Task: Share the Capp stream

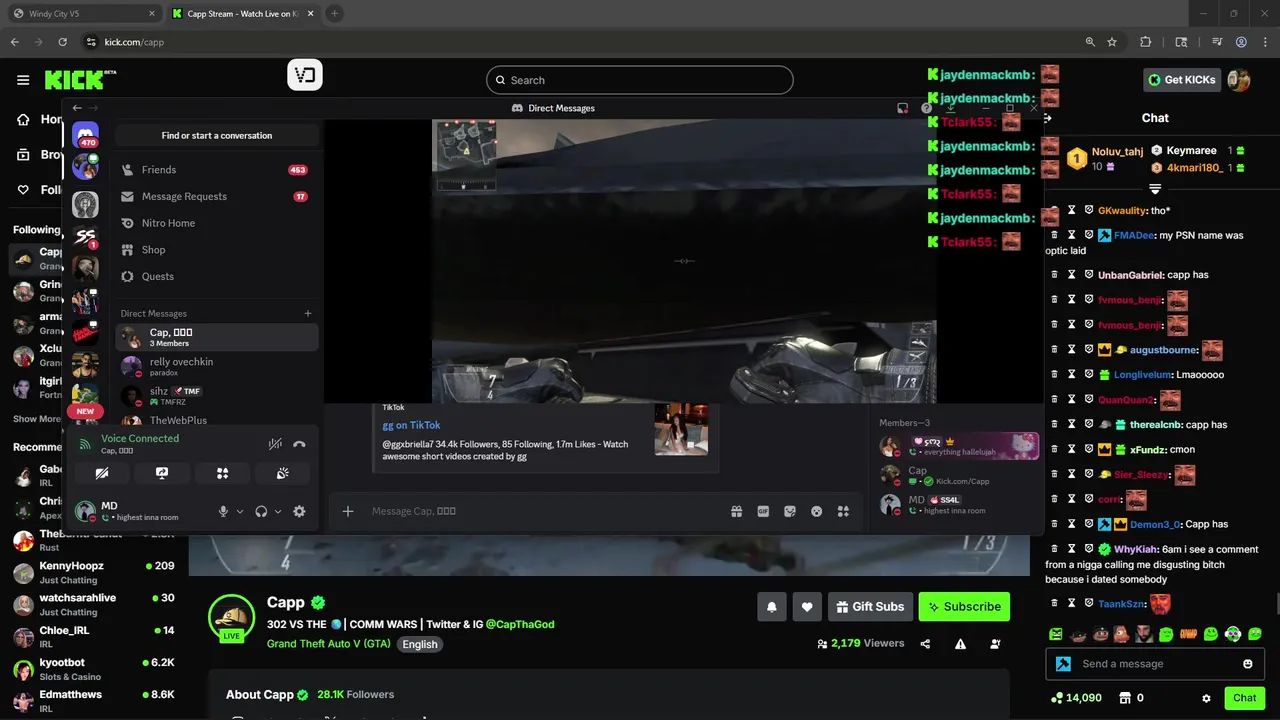Action: point(925,644)
